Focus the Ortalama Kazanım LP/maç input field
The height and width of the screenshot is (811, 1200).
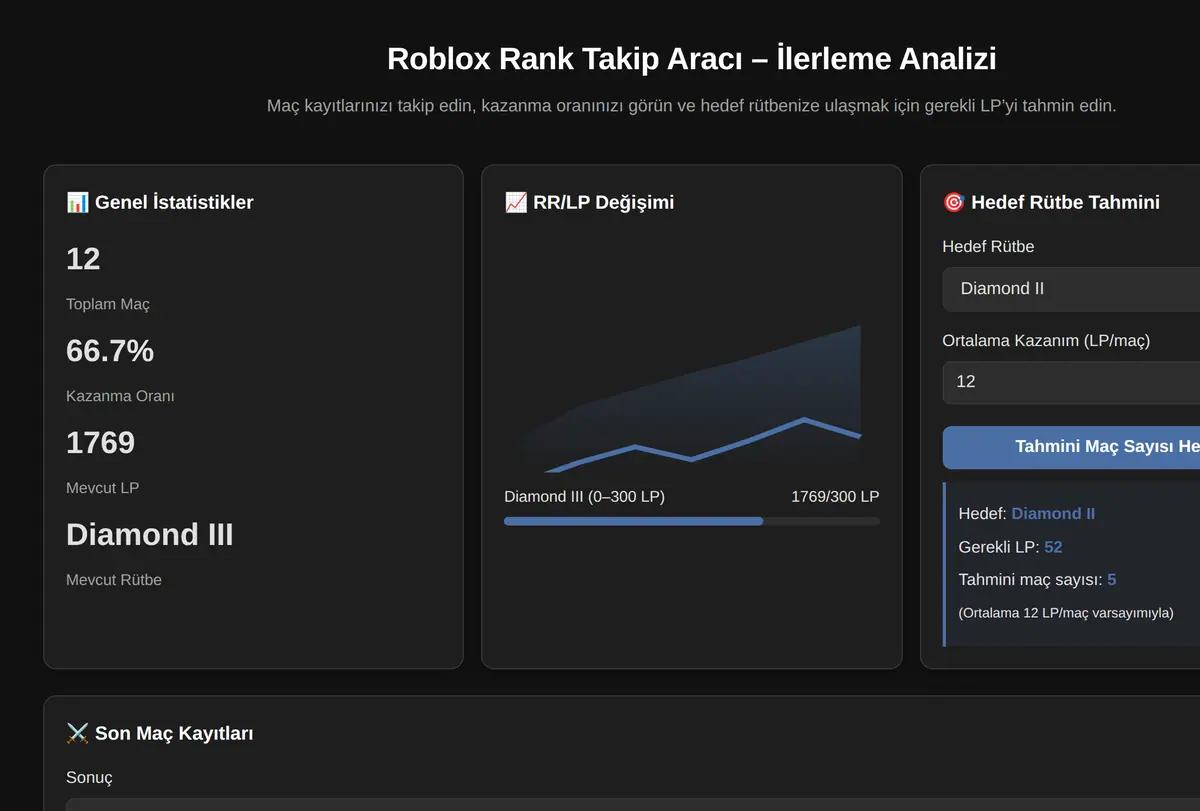pos(1071,381)
